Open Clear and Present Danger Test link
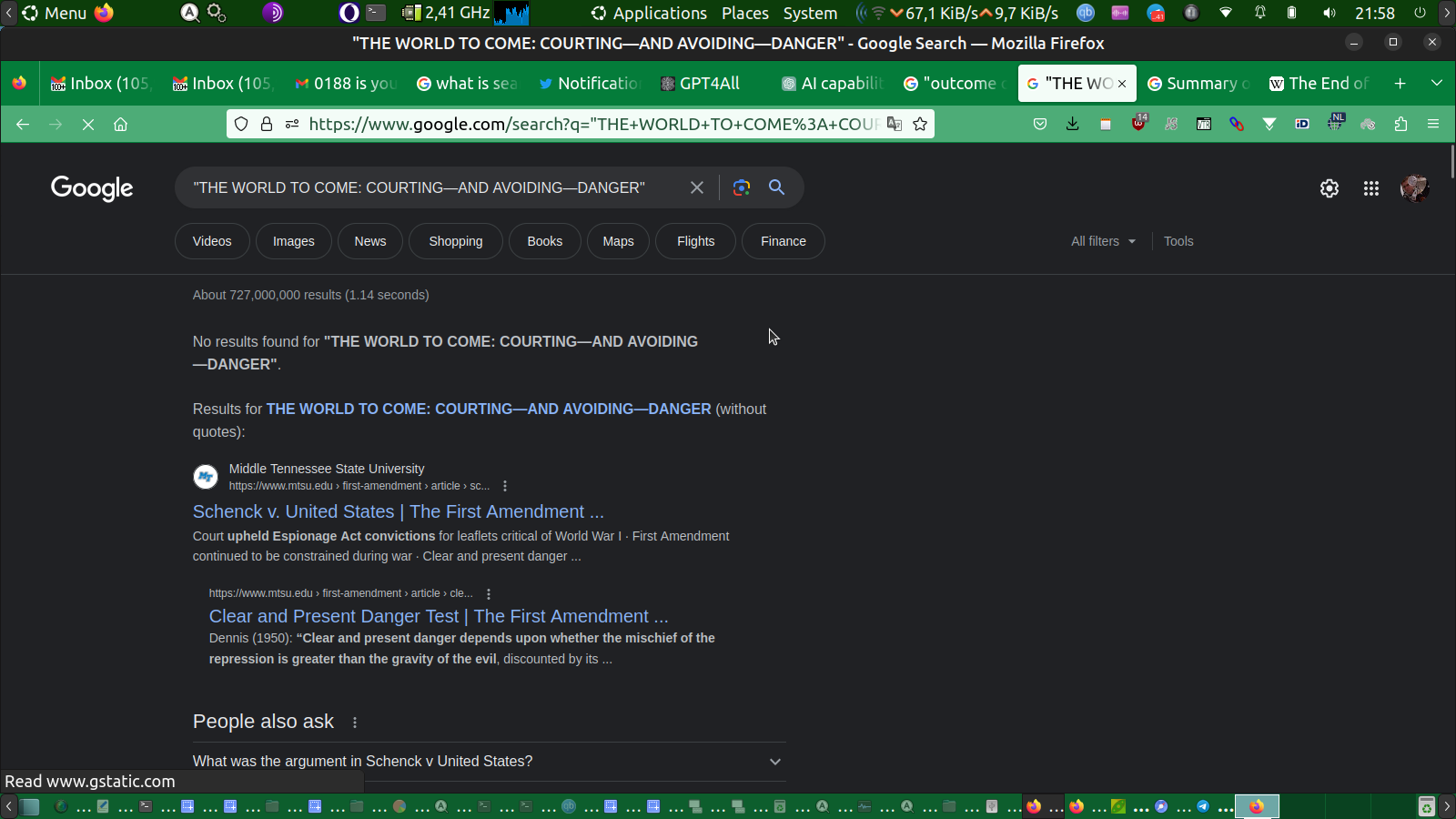1456x819 pixels. (439, 616)
